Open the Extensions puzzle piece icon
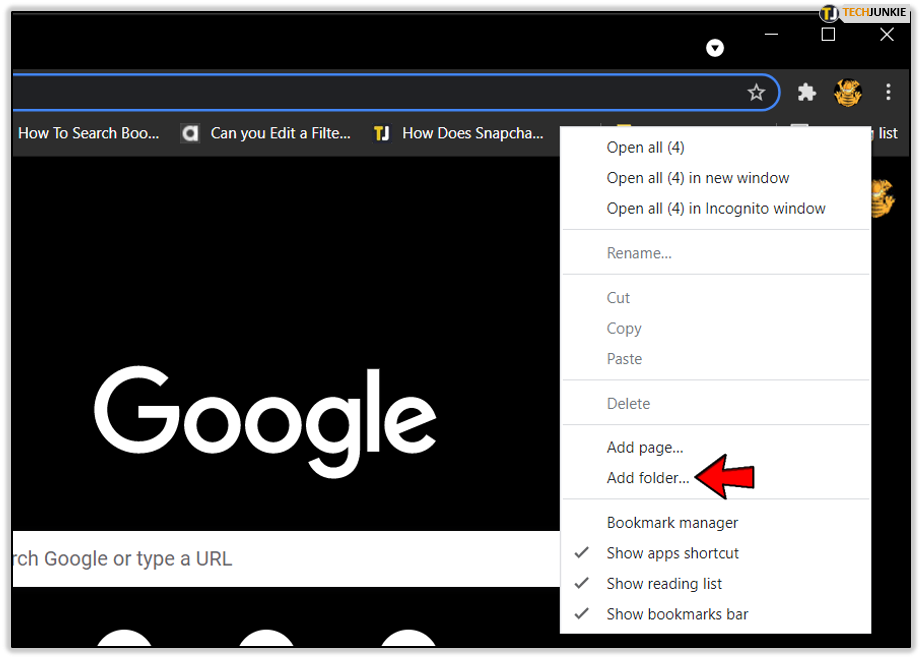The image size is (922, 659). click(x=806, y=92)
